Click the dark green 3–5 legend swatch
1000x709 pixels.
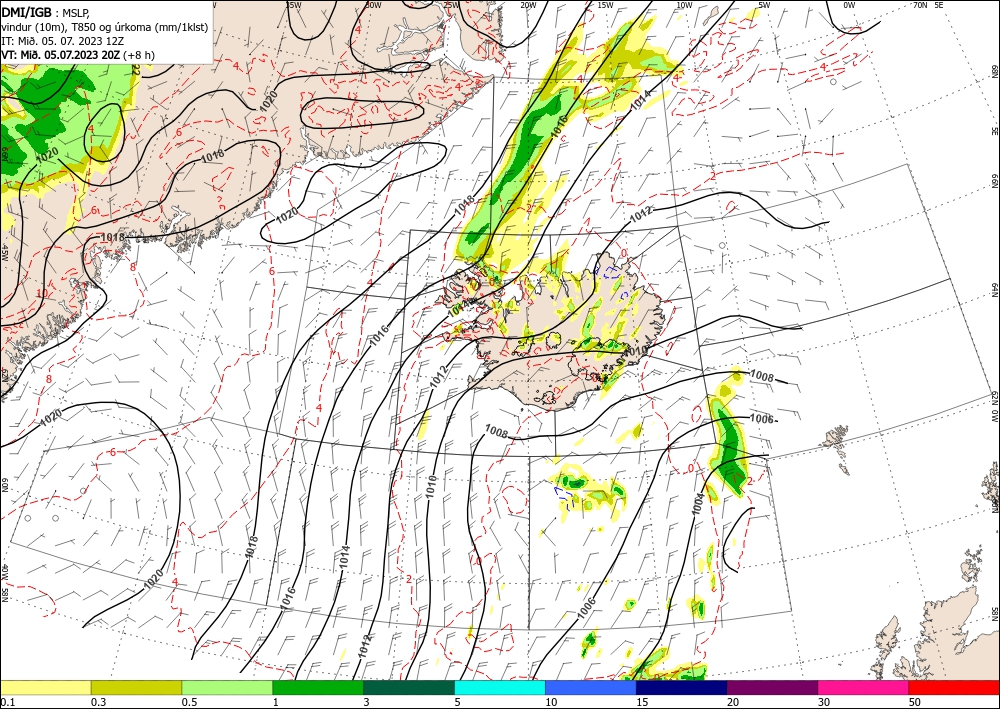click(x=409, y=687)
